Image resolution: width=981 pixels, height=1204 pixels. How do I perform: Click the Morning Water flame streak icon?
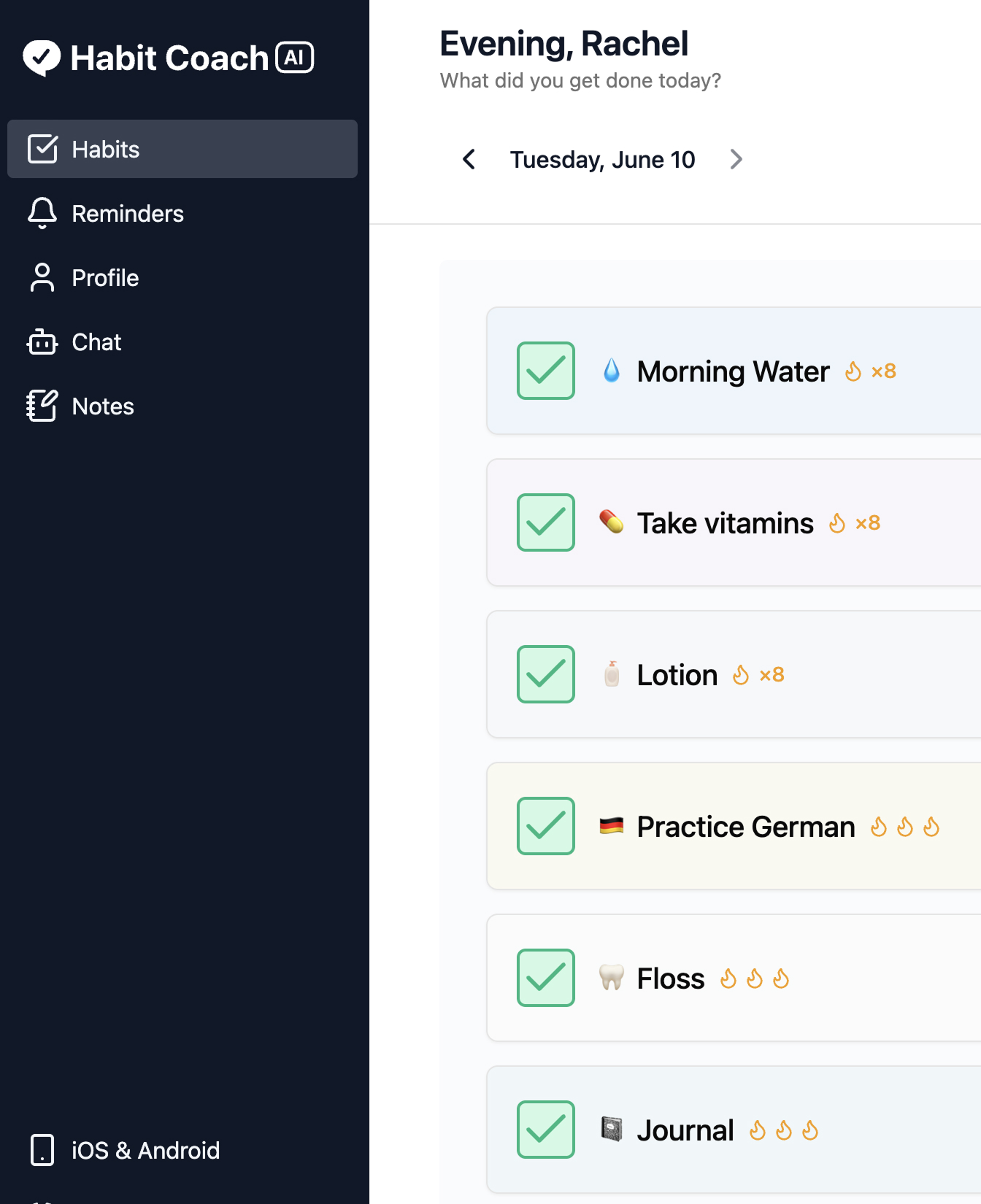tap(853, 371)
